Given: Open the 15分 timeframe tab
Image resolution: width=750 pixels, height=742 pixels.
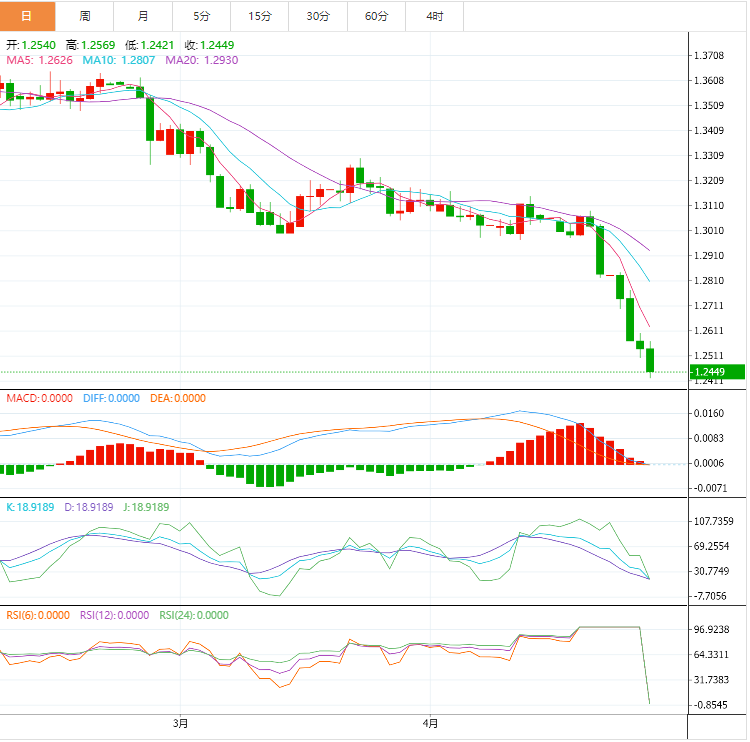Looking at the screenshot, I should [x=260, y=16].
